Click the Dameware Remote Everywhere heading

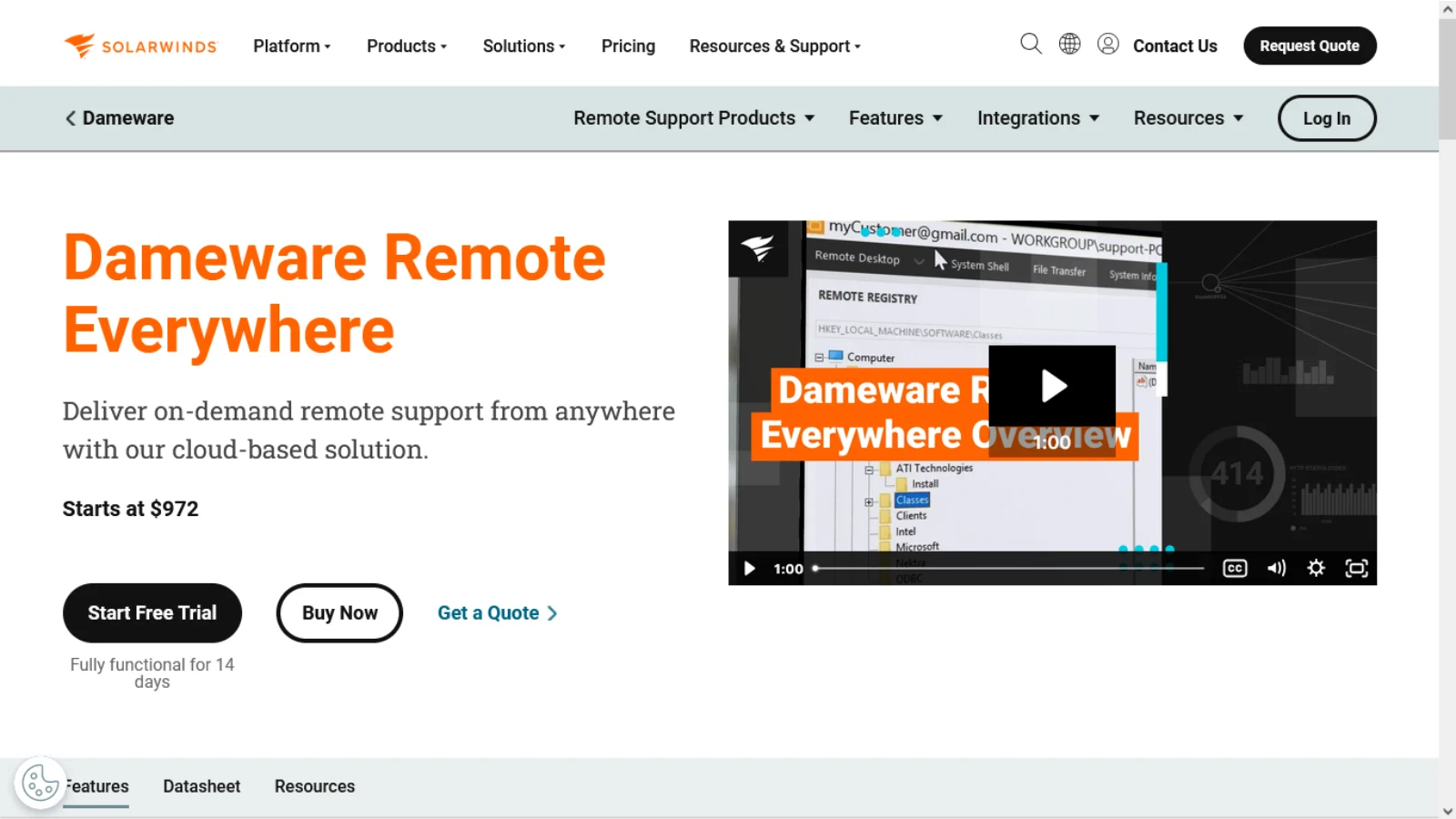pyautogui.click(x=334, y=293)
